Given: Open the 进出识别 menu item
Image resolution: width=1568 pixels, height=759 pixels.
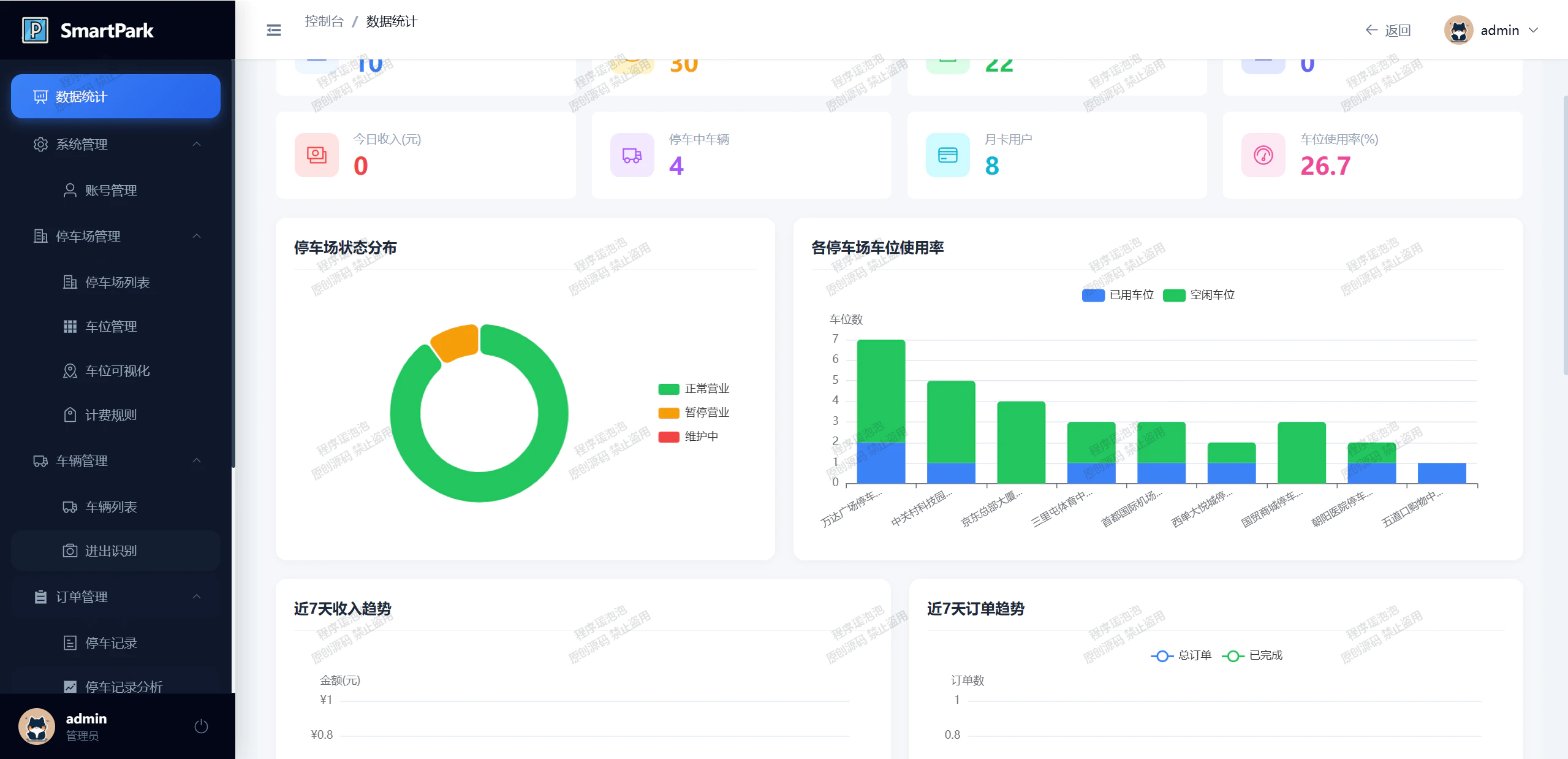Looking at the screenshot, I should point(116,551).
